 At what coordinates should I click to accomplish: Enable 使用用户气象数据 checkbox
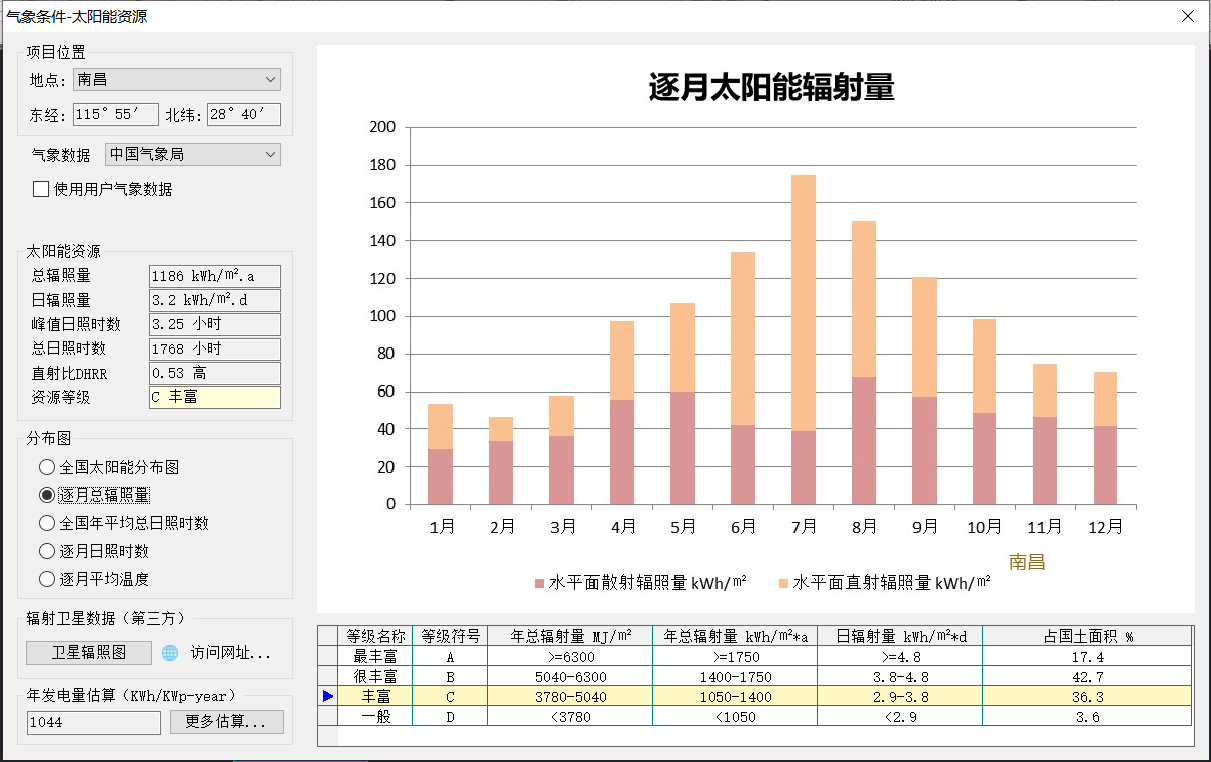41,189
